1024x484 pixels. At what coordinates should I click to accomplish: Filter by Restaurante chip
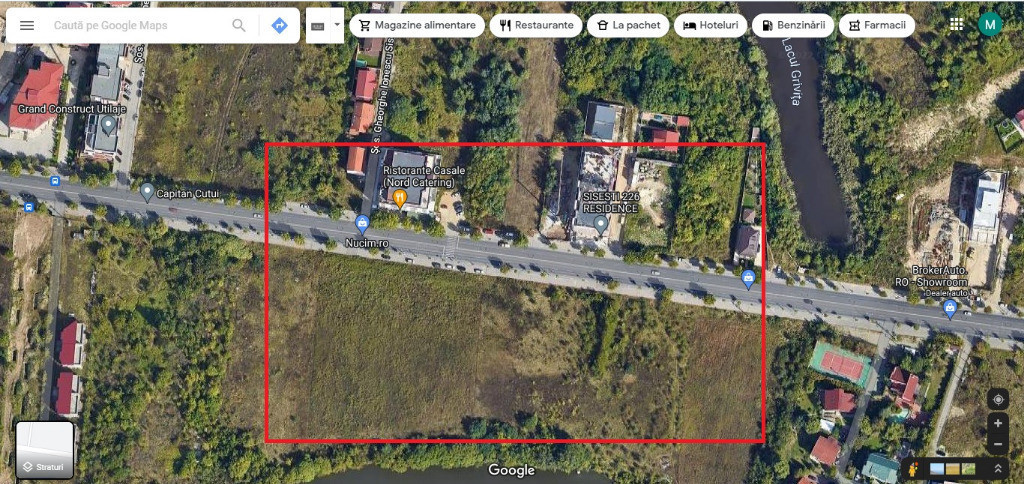[x=536, y=25]
